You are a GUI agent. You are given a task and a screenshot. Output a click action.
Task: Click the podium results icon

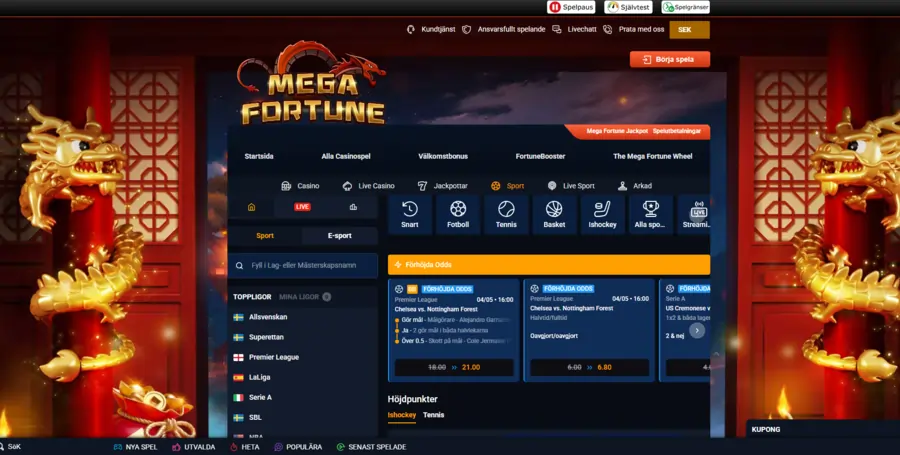(353, 207)
